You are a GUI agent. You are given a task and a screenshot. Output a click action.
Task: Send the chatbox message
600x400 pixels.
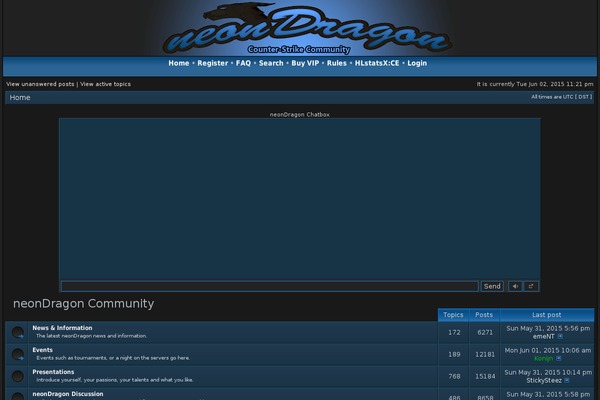click(x=492, y=286)
